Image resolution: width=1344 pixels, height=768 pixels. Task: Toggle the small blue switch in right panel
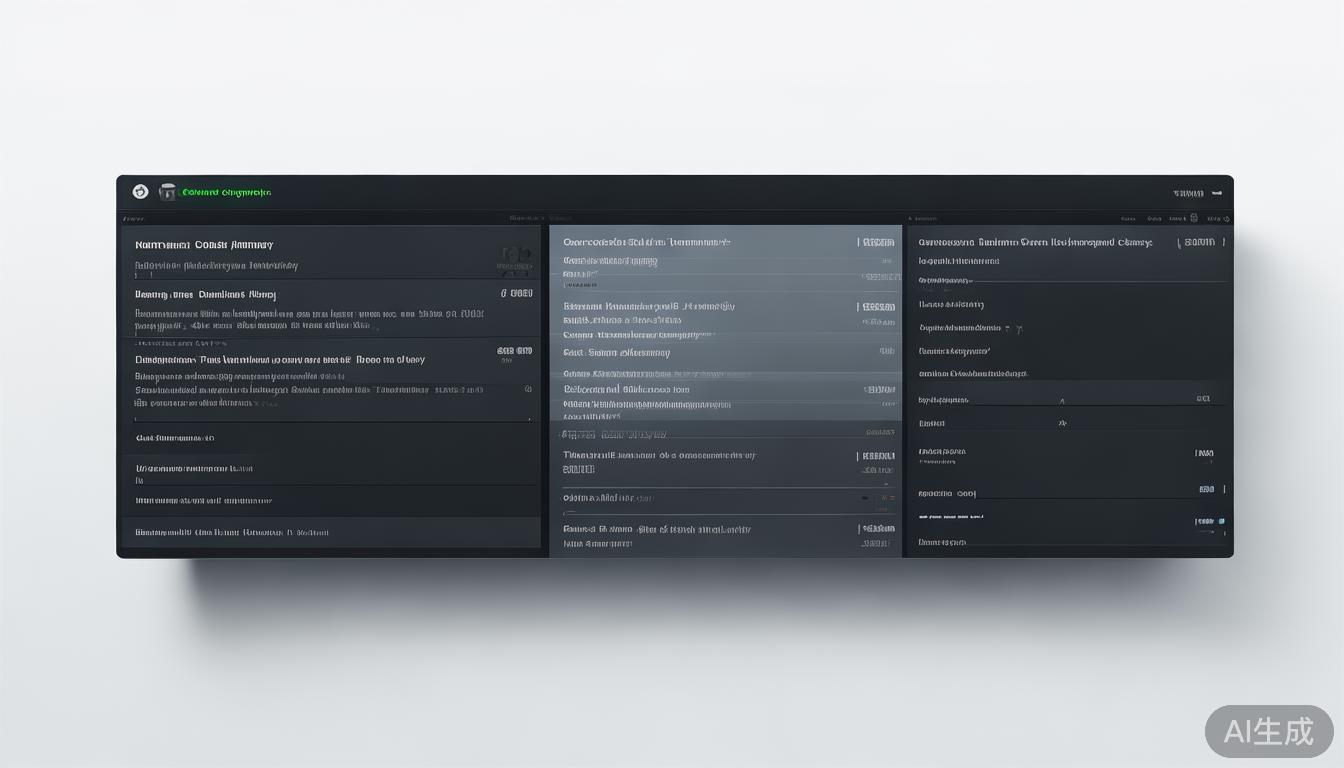pos(1205,521)
